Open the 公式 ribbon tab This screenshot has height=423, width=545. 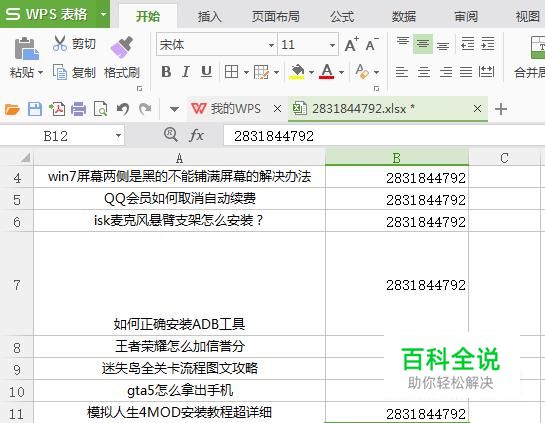tap(342, 16)
